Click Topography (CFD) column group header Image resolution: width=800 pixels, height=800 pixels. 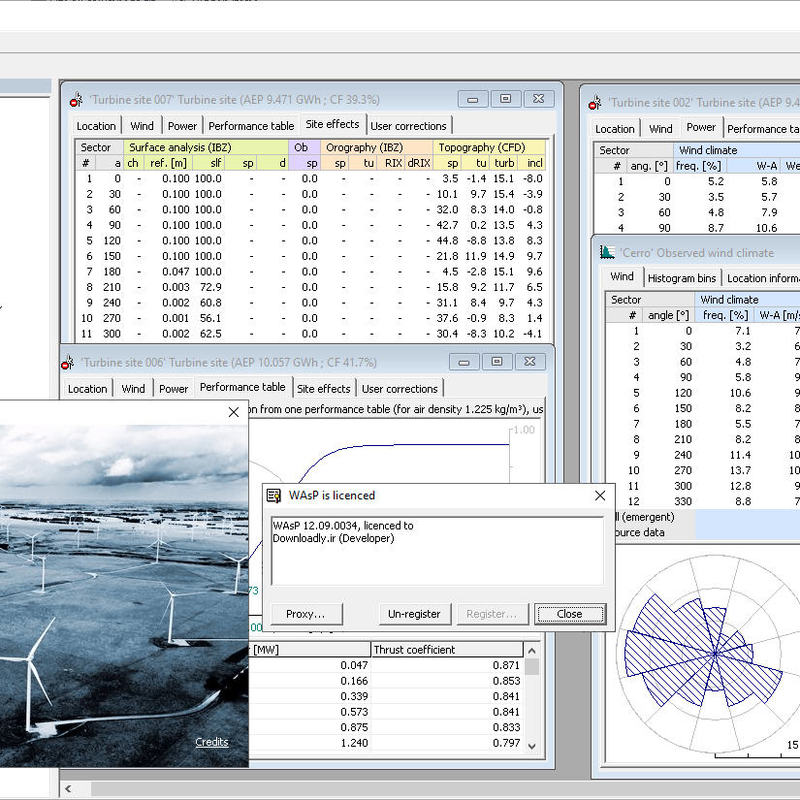tap(489, 147)
